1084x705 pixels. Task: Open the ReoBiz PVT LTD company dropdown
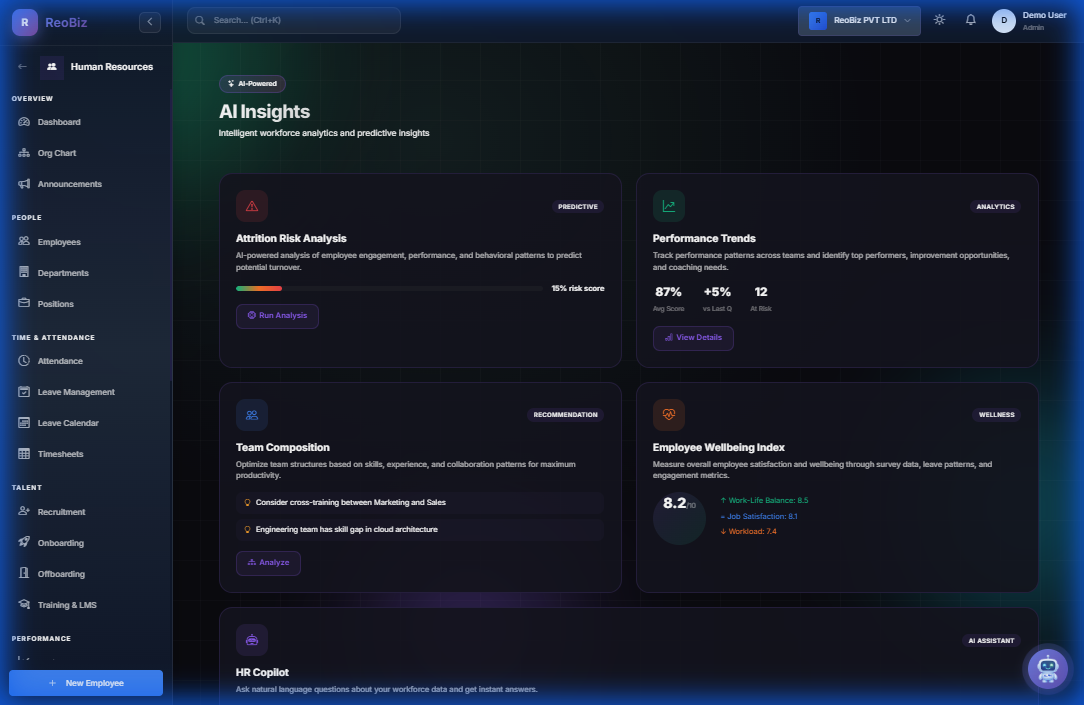(858, 20)
